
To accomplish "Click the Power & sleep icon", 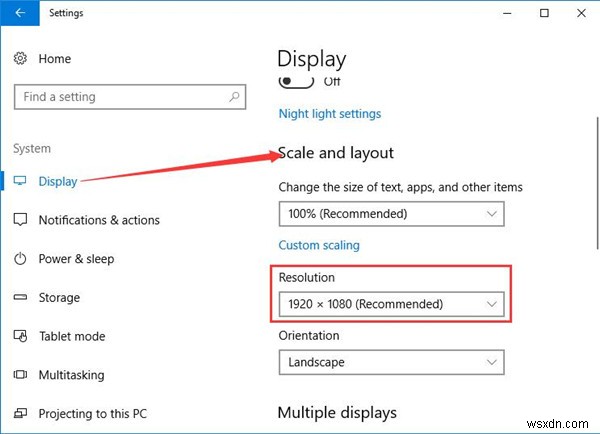I will 21,259.
